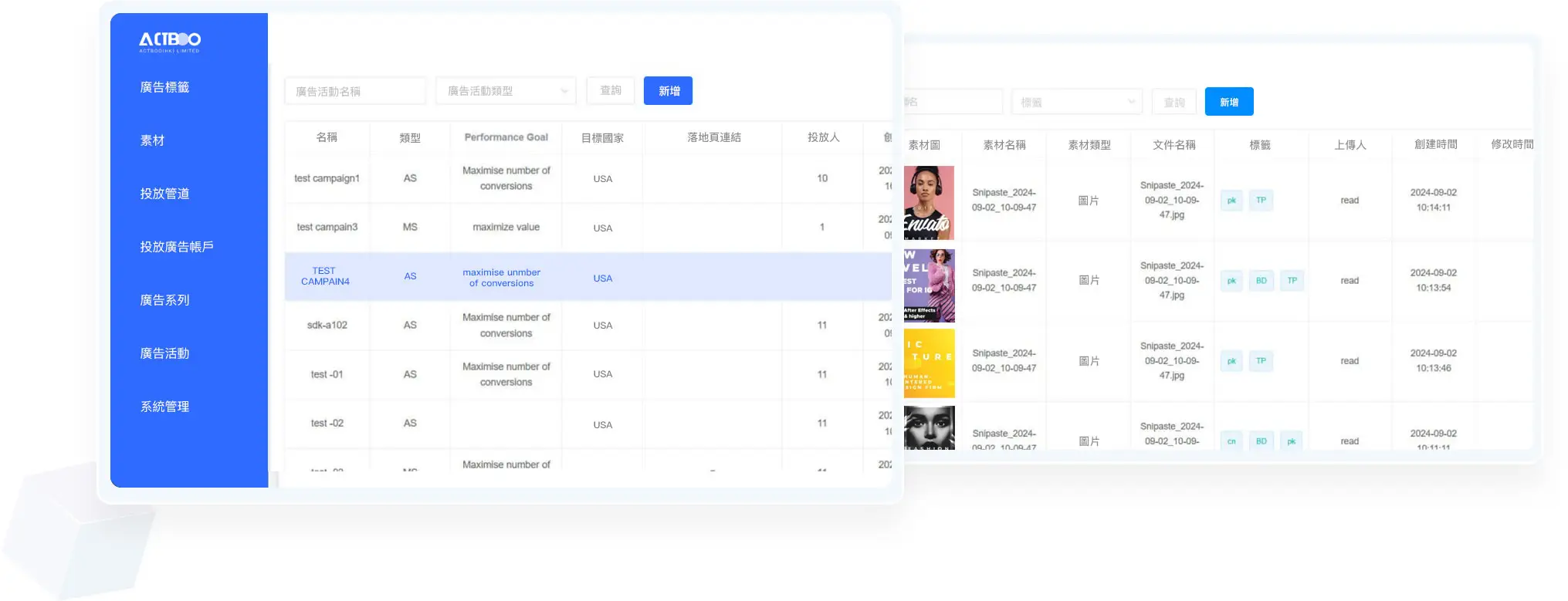Screen dimensions: 1568x601
Task: Click the 創建時間 column header
Action: (x=1436, y=144)
